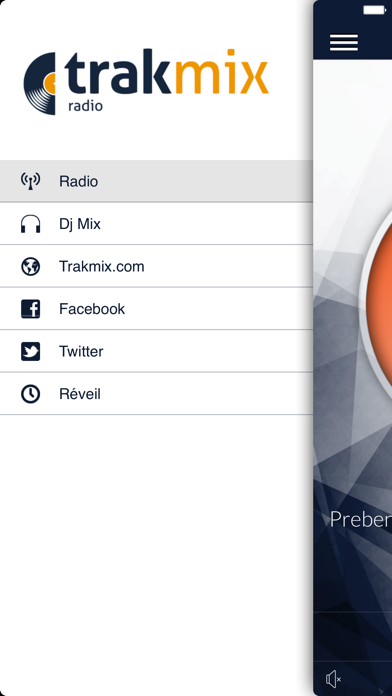Click the Preben track title text
The width and height of the screenshot is (392, 696).
[x=360, y=519]
